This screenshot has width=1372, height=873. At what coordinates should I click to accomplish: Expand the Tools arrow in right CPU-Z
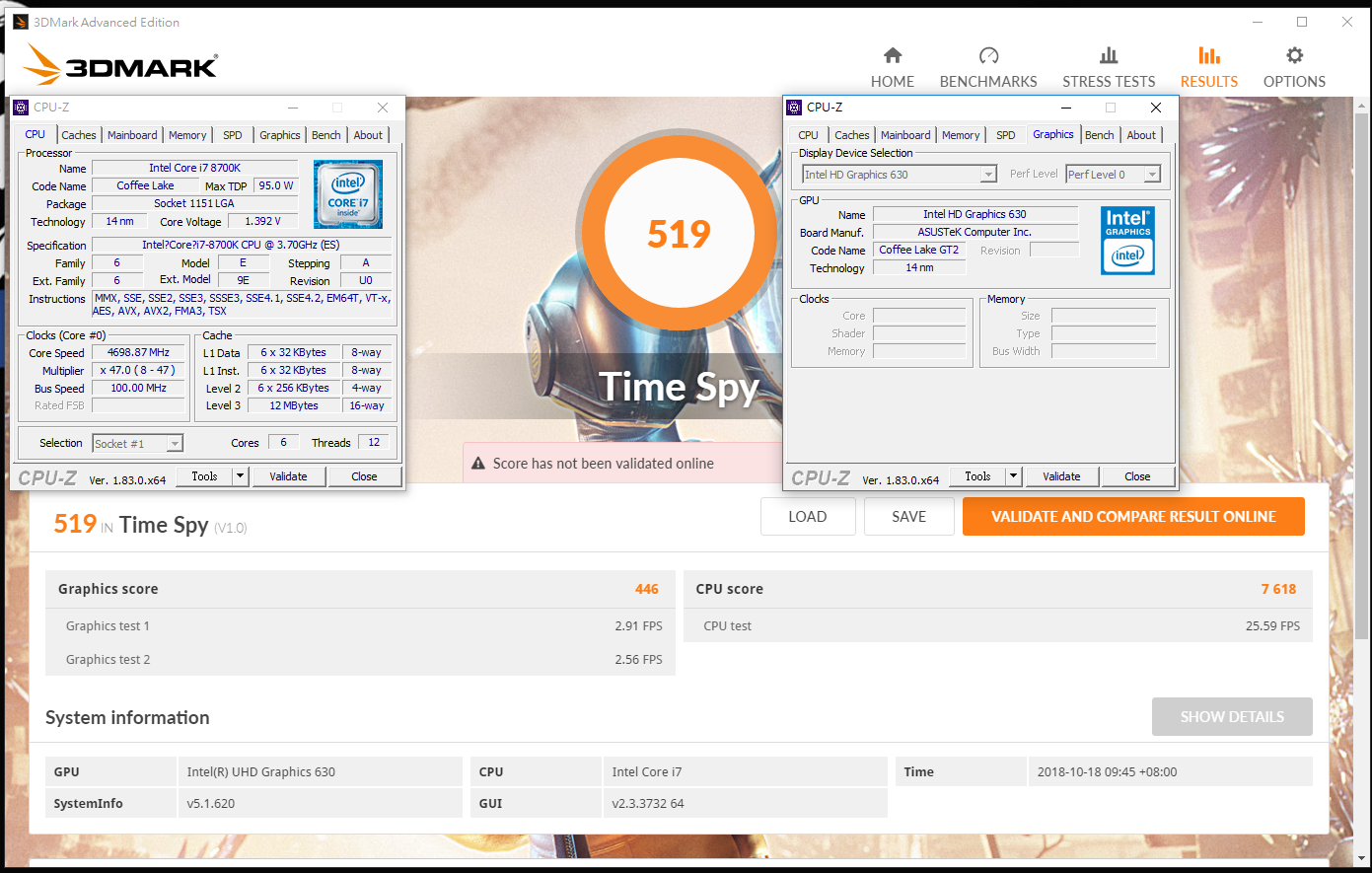point(1013,476)
